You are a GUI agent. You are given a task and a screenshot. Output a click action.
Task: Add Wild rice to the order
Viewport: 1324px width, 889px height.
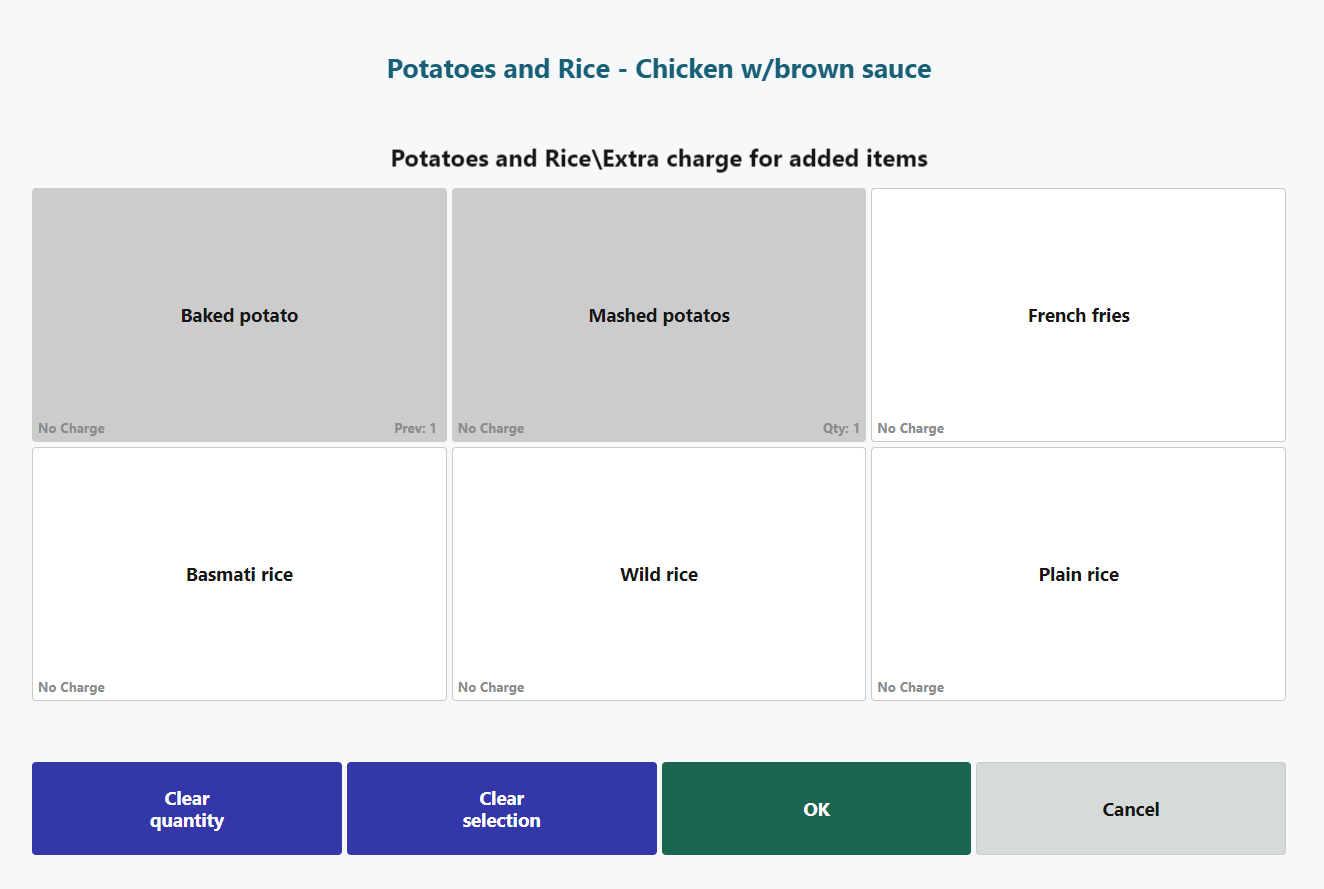click(x=659, y=574)
